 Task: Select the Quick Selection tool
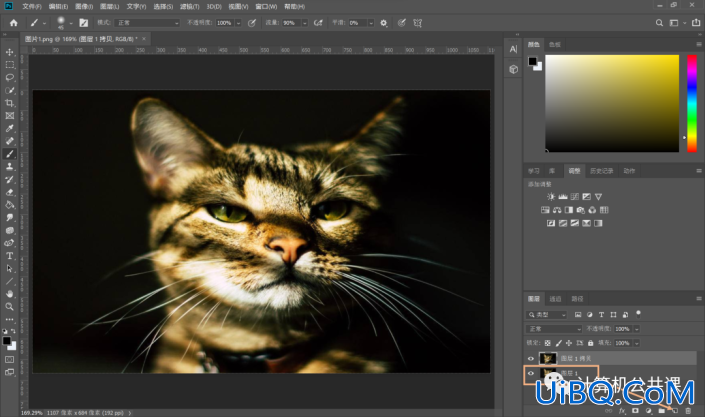[9, 90]
